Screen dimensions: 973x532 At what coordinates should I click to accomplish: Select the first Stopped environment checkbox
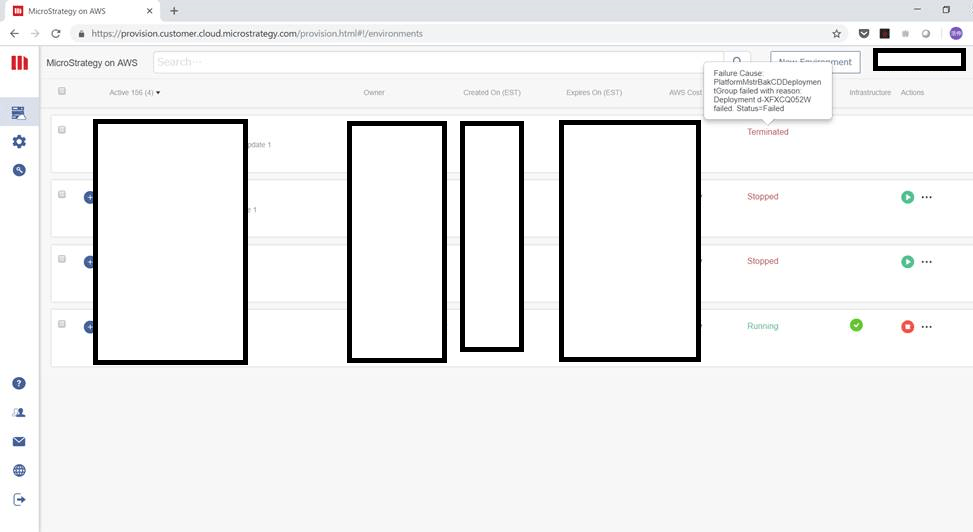point(61,194)
